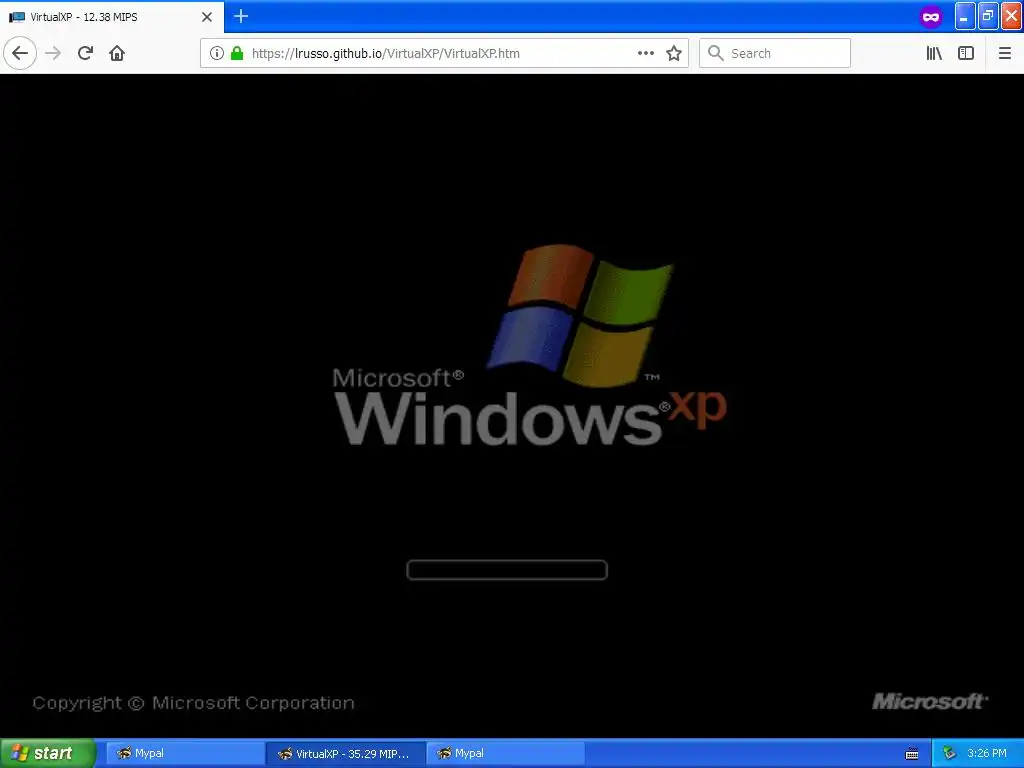Image resolution: width=1024 pixels, height=768 pixels.
Task: Reload the current page
Action: (x=85, y=53)
